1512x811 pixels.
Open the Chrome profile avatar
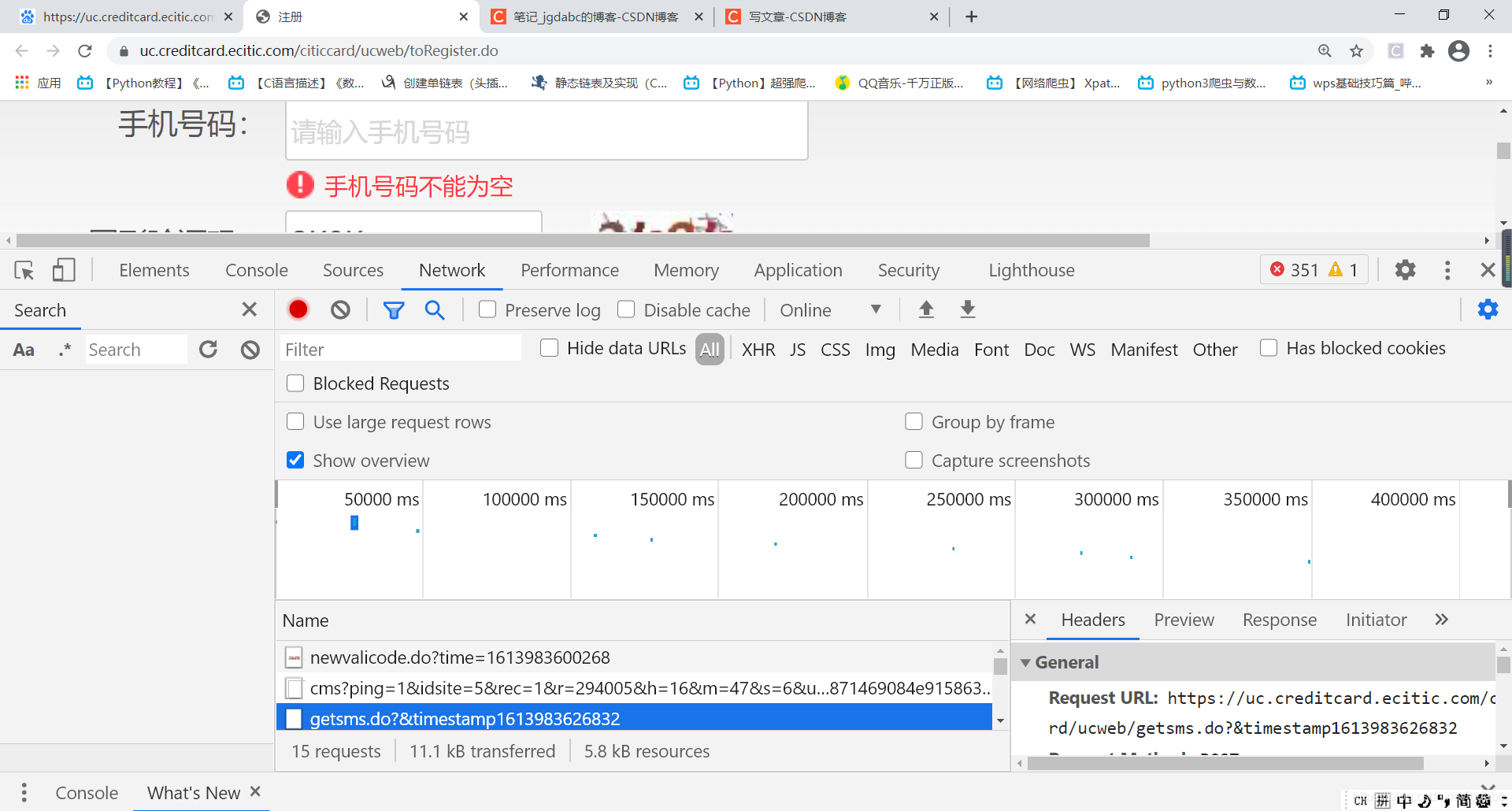pos(1458,51)
